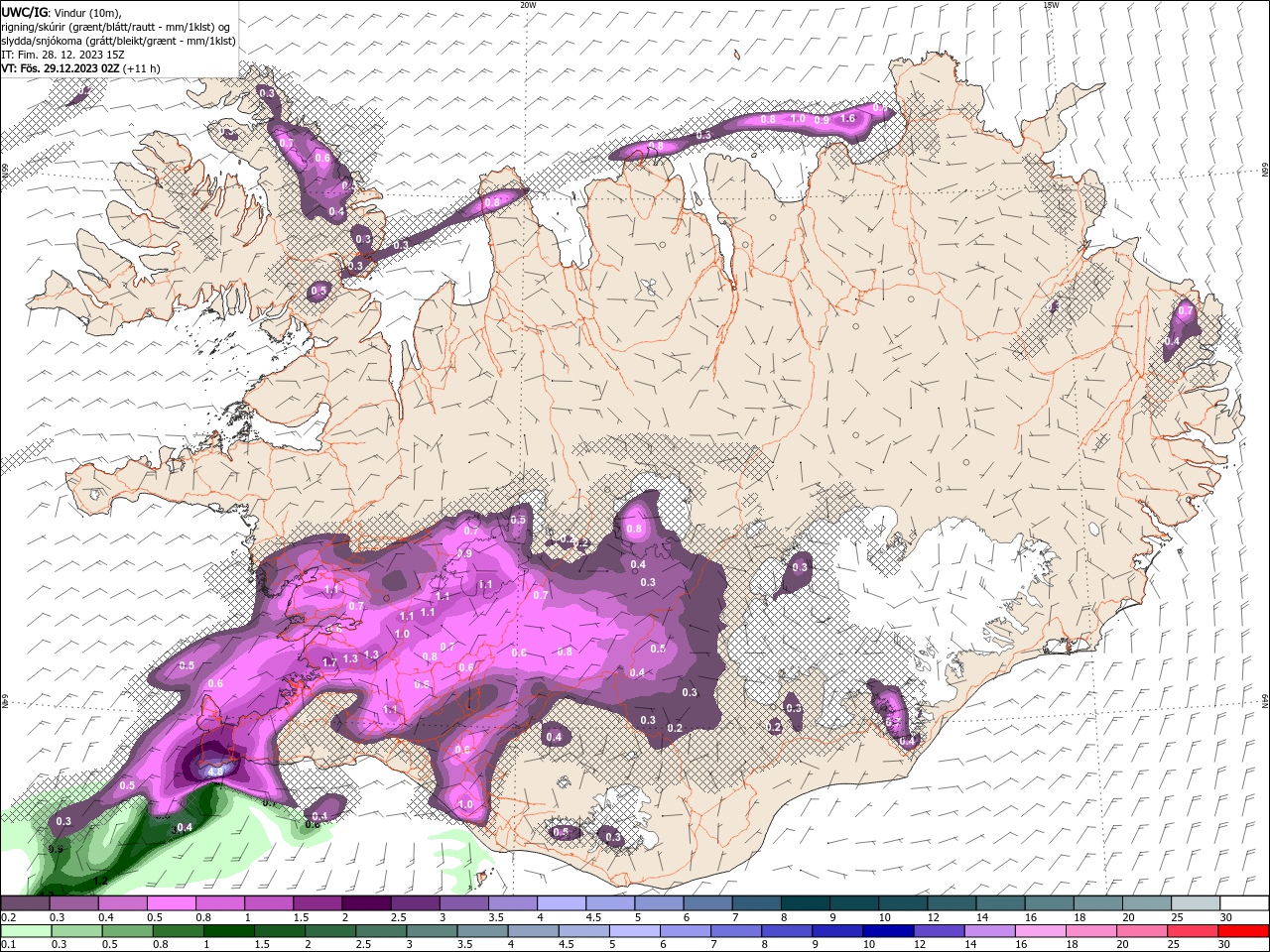Screen dimensions: 1270x952
Task: Click the '15W' longitude label at the top
Action: click(x=1051, y=5)
